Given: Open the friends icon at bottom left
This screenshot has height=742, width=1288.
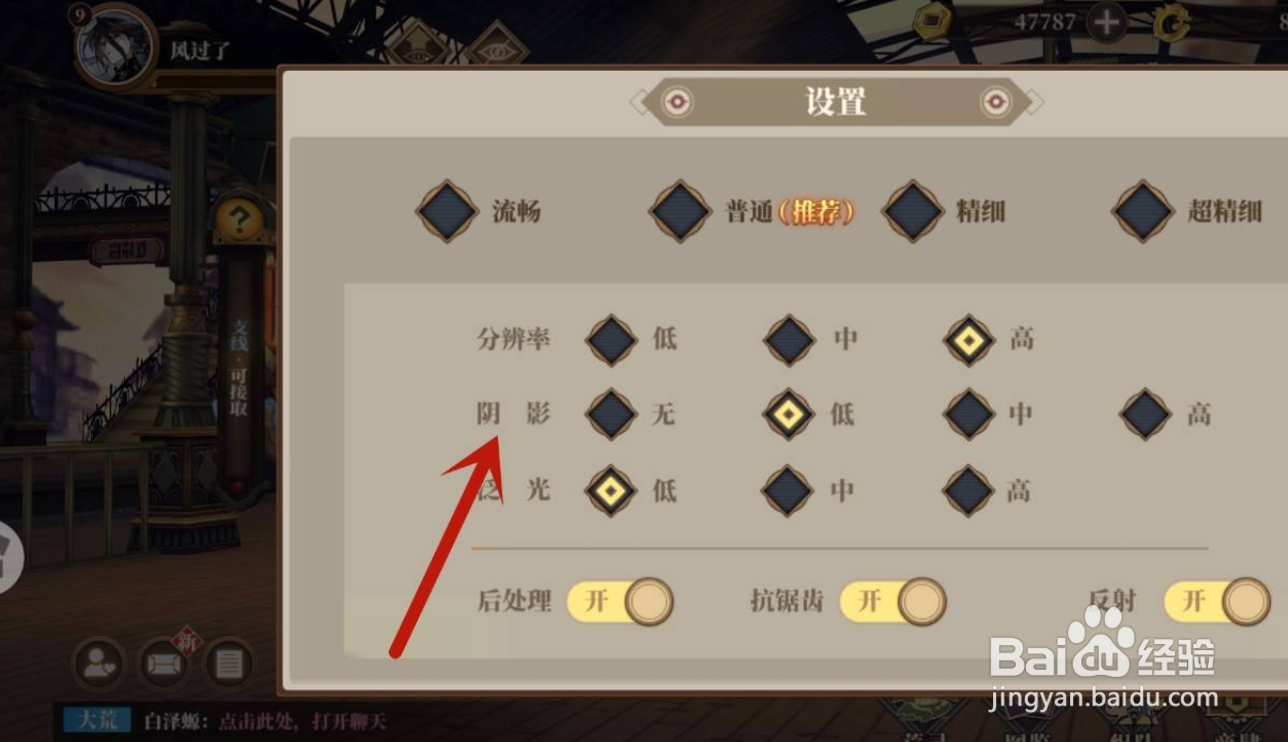Looking at the screenshot, I should click(99, 664).
